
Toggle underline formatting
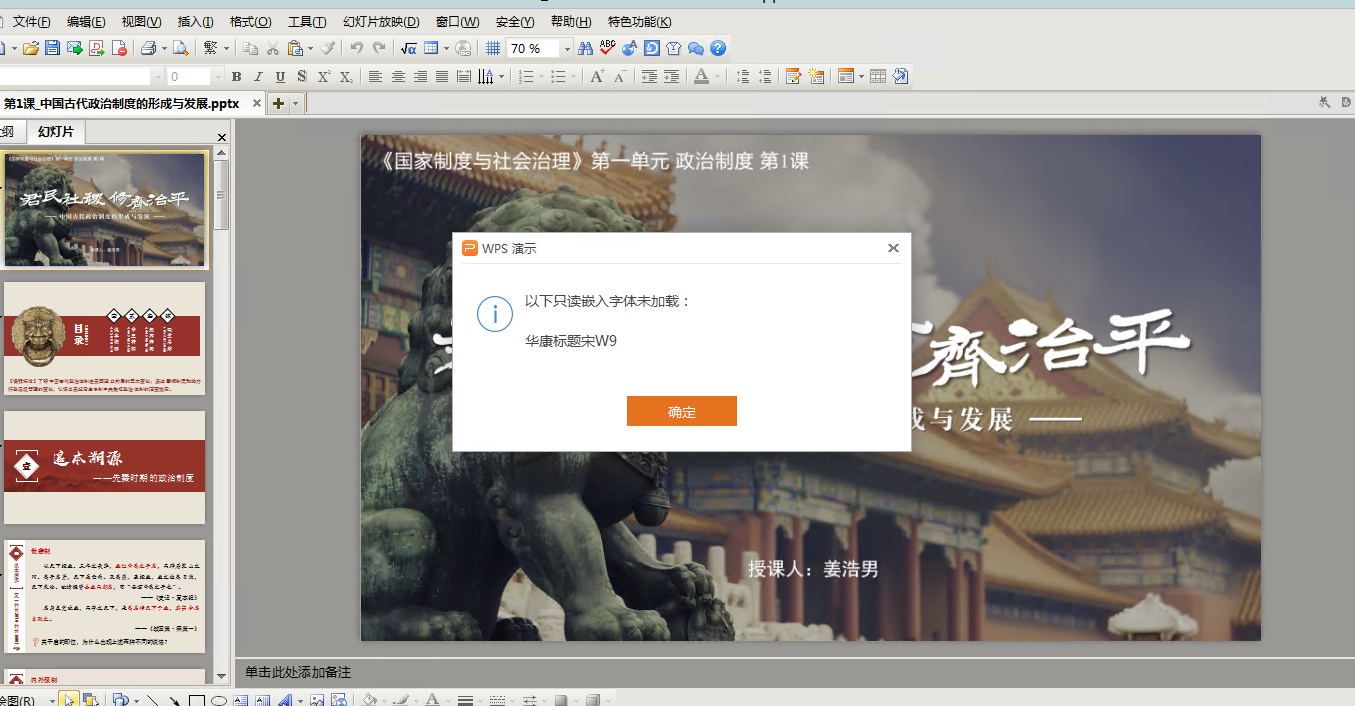point(280,77)
